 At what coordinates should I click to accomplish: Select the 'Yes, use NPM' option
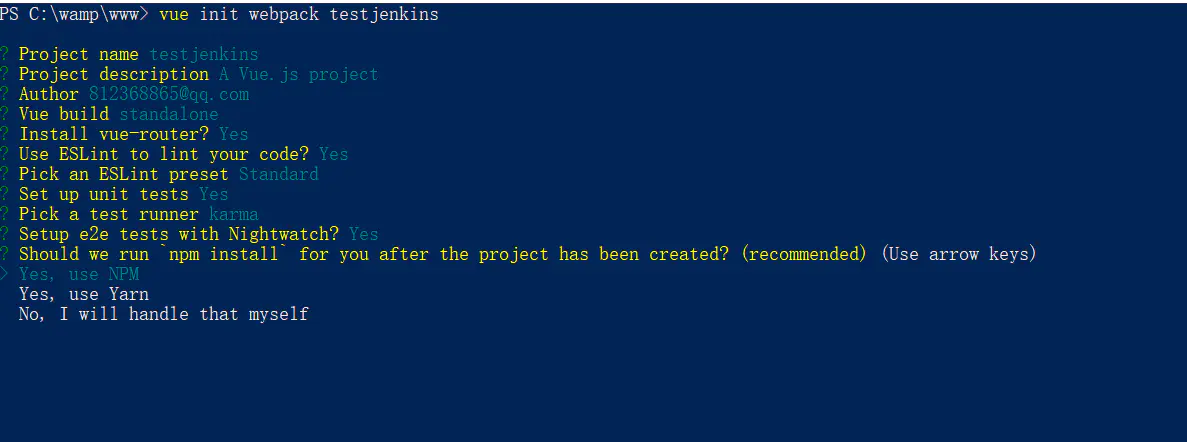79,274
